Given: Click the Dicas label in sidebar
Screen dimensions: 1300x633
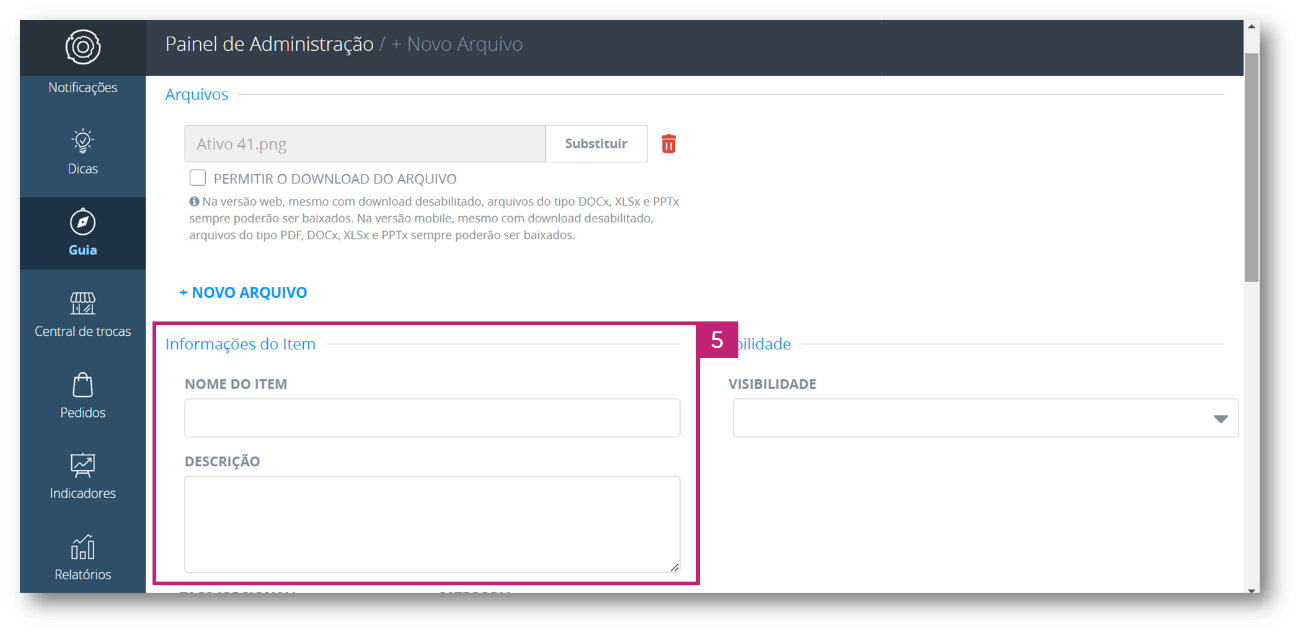Looking at the screenshot, I should point(83,169).
